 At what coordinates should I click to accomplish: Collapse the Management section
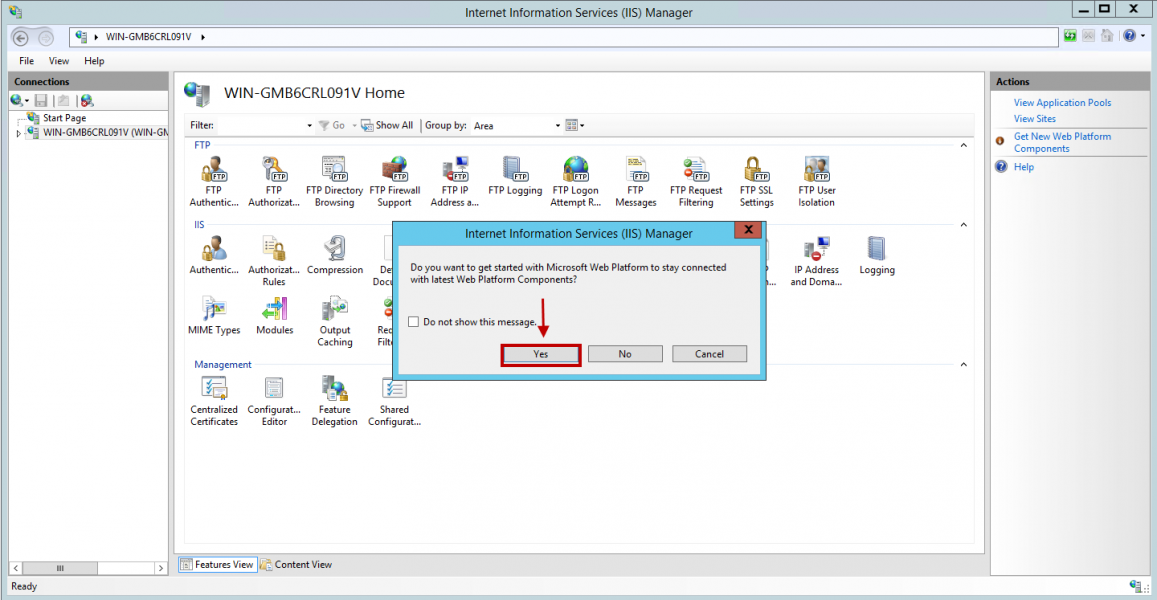pyautogui.click(x=963, y=365)
